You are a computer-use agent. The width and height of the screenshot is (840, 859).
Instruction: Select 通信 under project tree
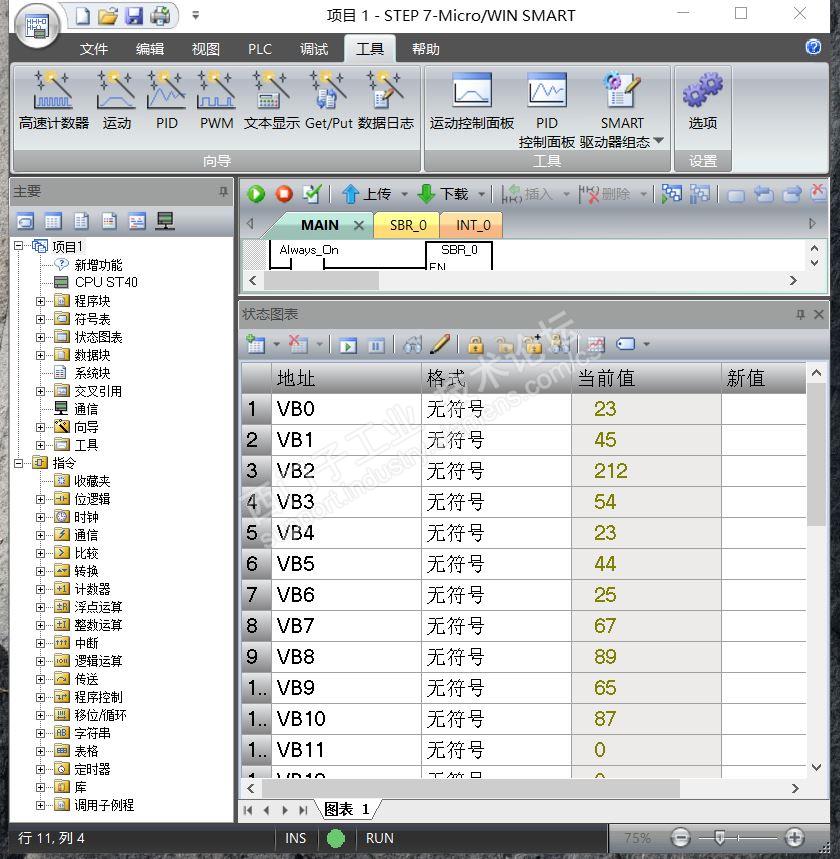coord(86,409)
